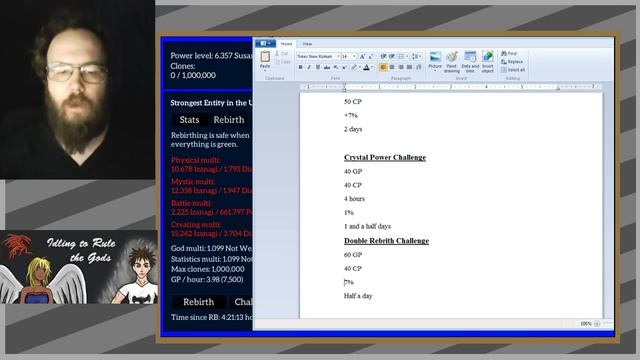Image resolution: width=640 pixels, height=360 pixels.
Task: Open the Paste options dropdown arrow
Action: (265, 70)
